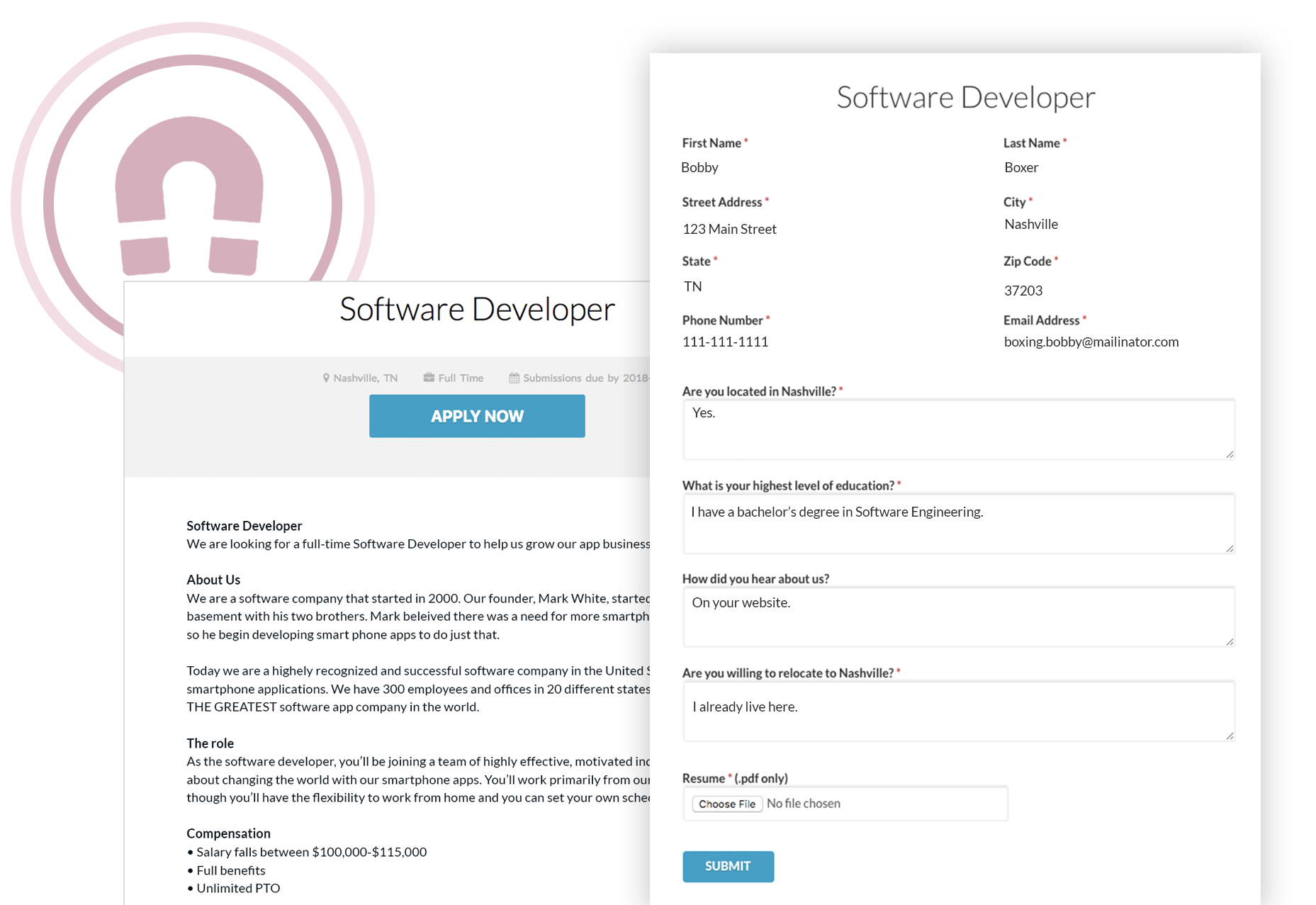Viewport: 1316px width, 905px height.
Task: Click the 'Resume (.pdf only)' label
Action: (735, 778)
